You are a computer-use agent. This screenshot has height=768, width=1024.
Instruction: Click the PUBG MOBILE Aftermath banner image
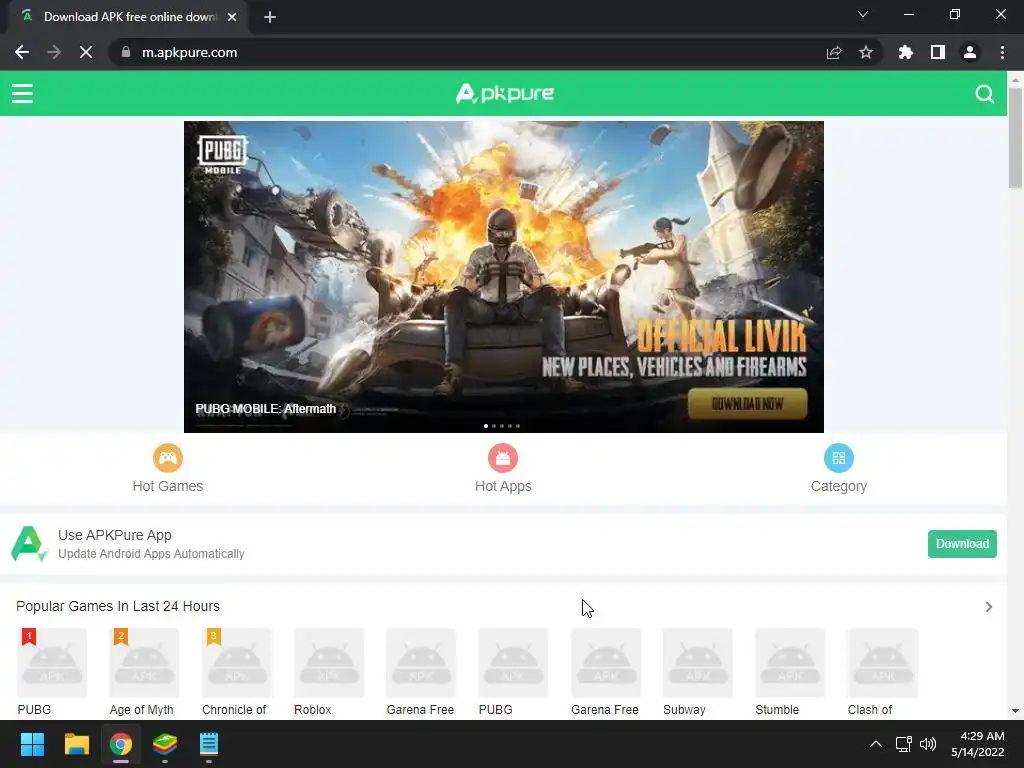(x=504, y=276)
